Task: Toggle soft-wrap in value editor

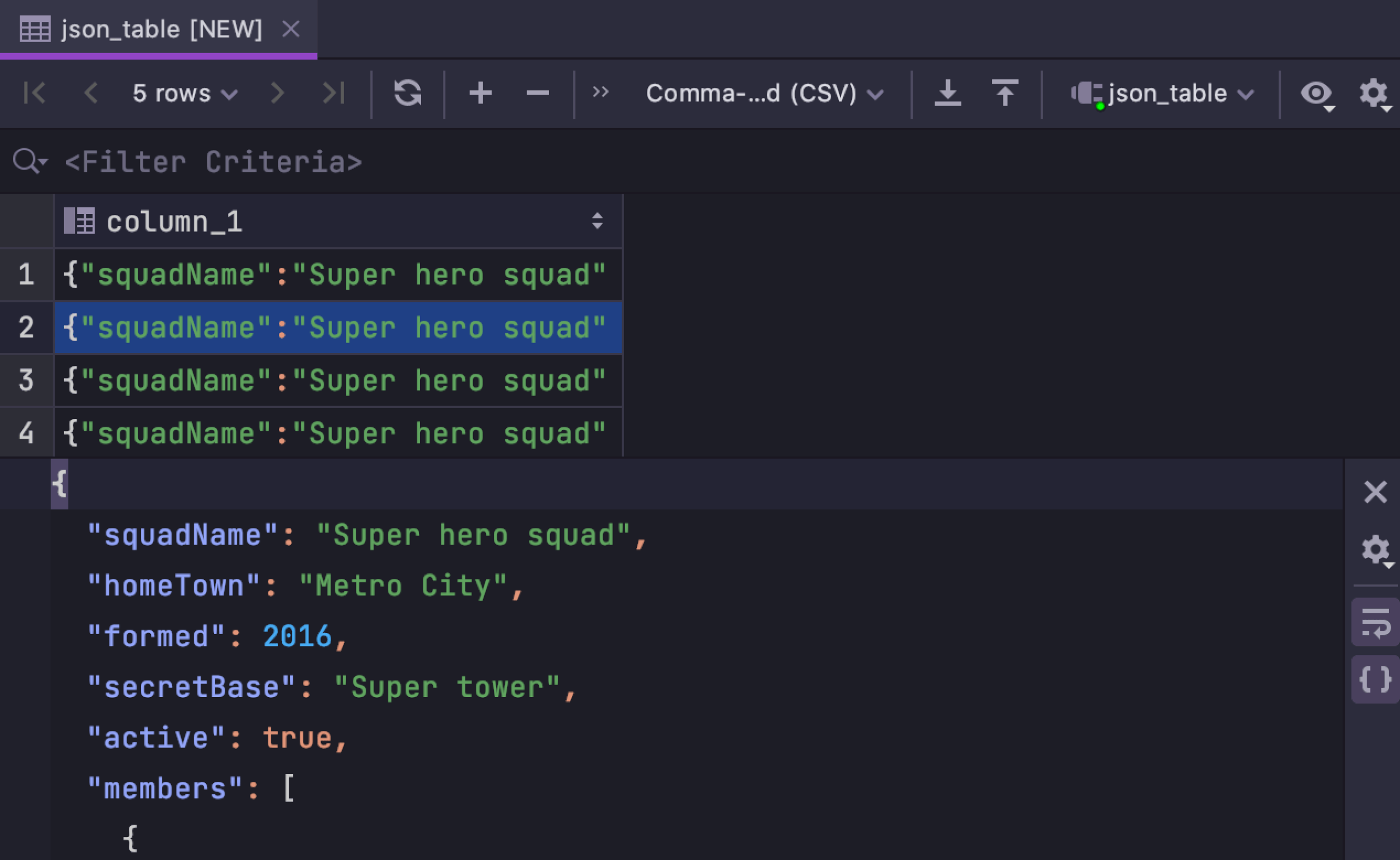Action: (1375, 623)
